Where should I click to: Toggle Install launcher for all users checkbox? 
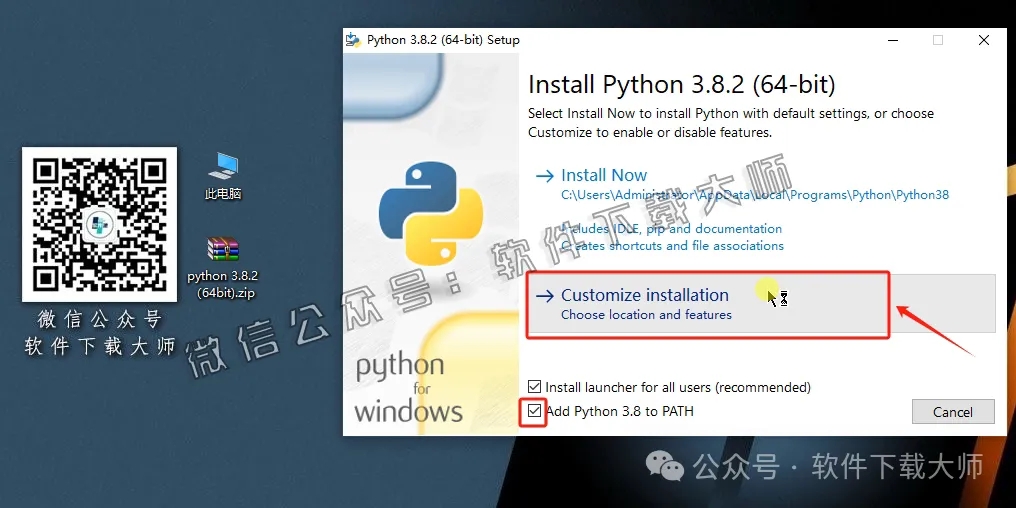(535, 387)
